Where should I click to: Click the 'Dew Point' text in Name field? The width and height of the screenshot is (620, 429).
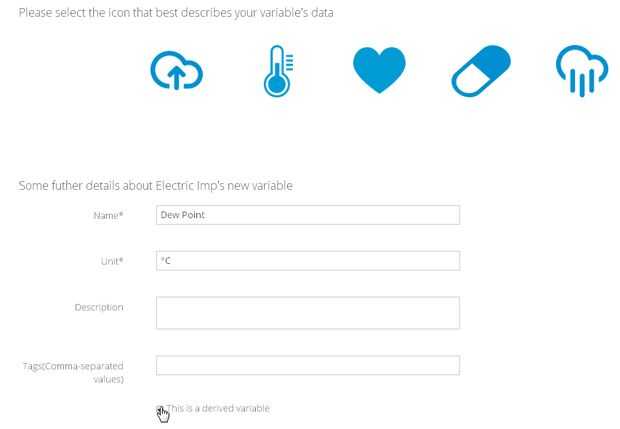(x=182, y=215)
